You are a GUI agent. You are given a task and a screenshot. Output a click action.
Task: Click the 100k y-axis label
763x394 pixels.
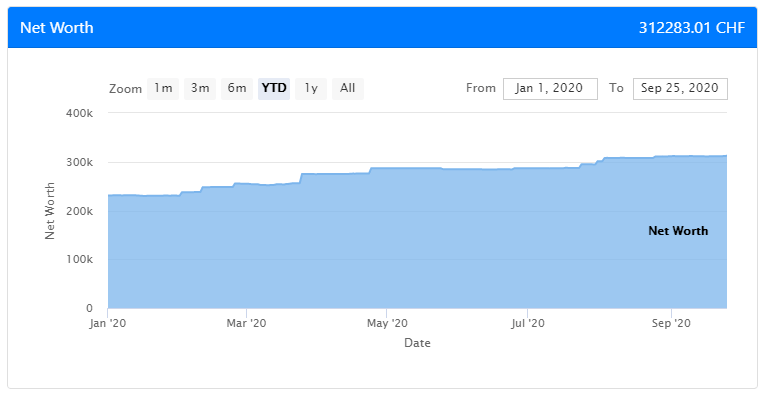(79, 259)
